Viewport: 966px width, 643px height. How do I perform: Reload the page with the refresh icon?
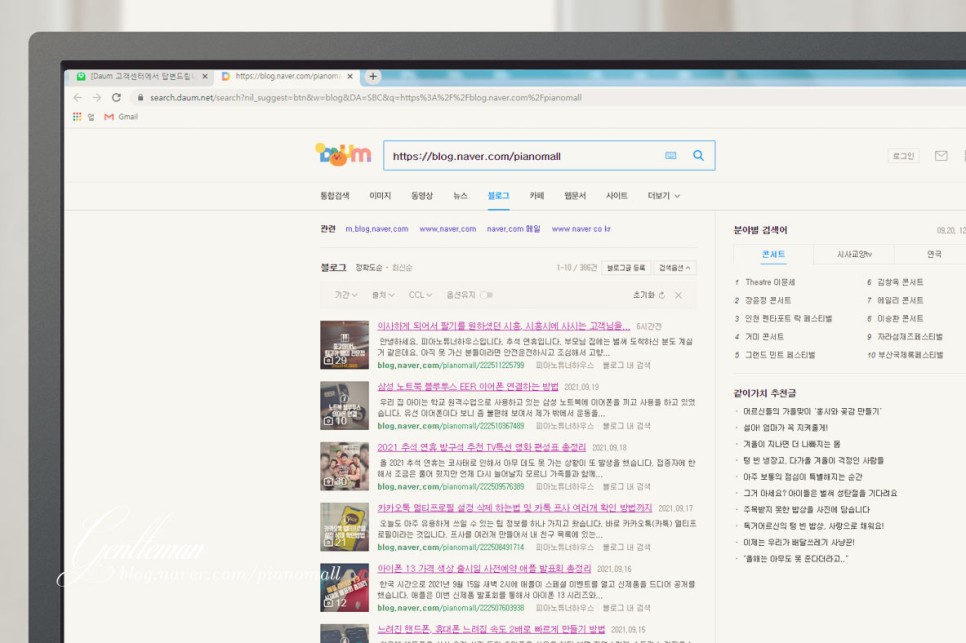(x=116, y=97)
